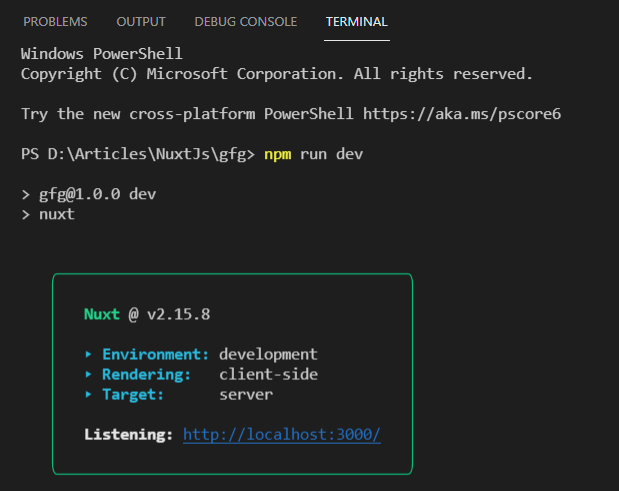Click the Microsoft Corporation copyright line
Image resolution: width=619 pixels, height=491 pixels.
tap(277, 74)
